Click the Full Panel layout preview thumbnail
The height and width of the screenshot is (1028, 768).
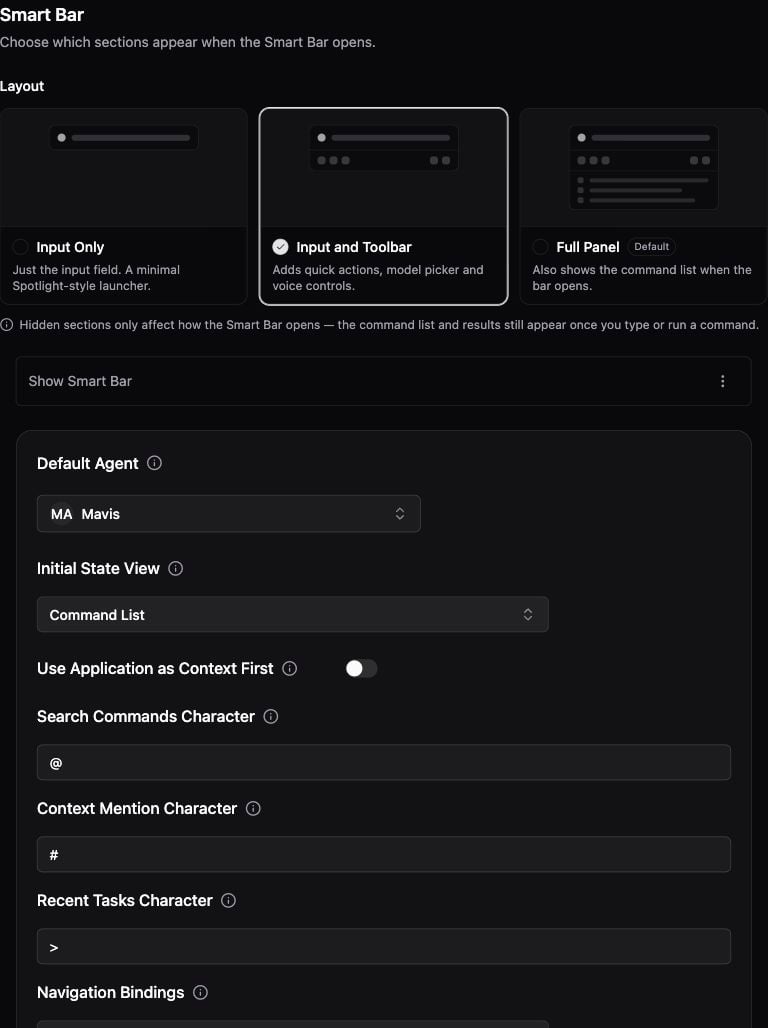click(643, 168)
